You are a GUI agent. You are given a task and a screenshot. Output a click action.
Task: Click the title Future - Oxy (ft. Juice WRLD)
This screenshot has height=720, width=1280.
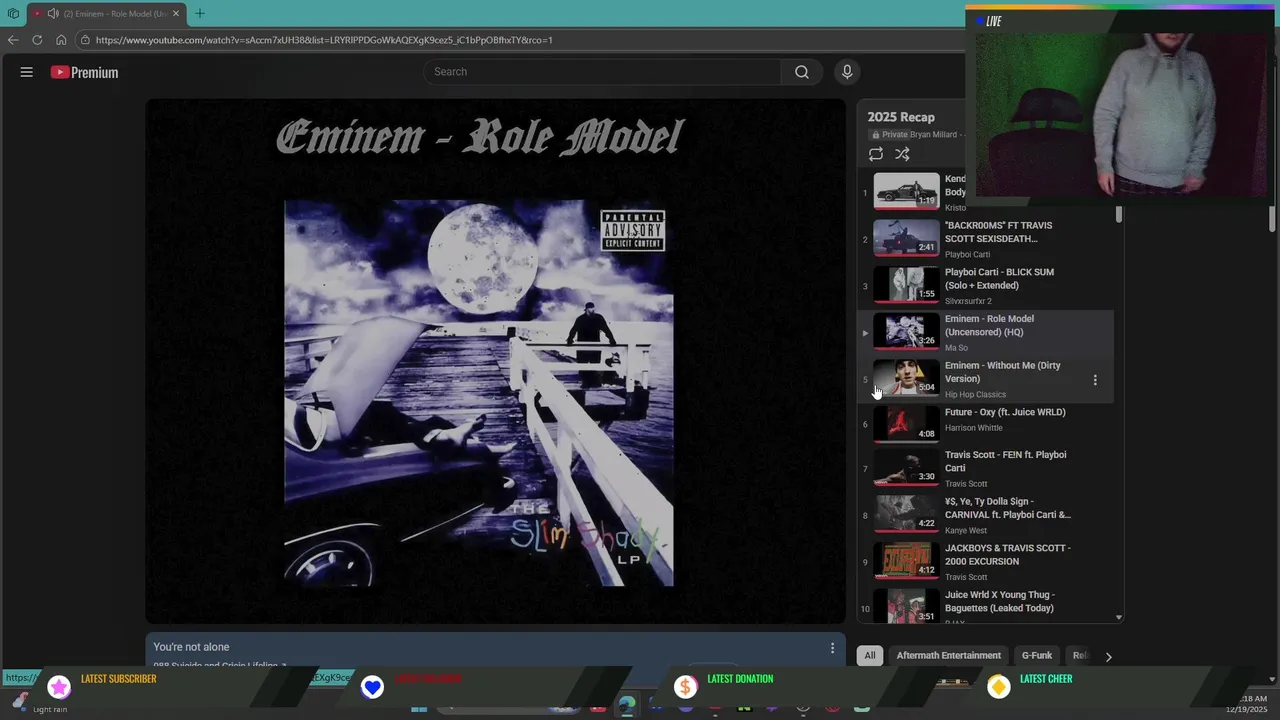click(1005, 412)
